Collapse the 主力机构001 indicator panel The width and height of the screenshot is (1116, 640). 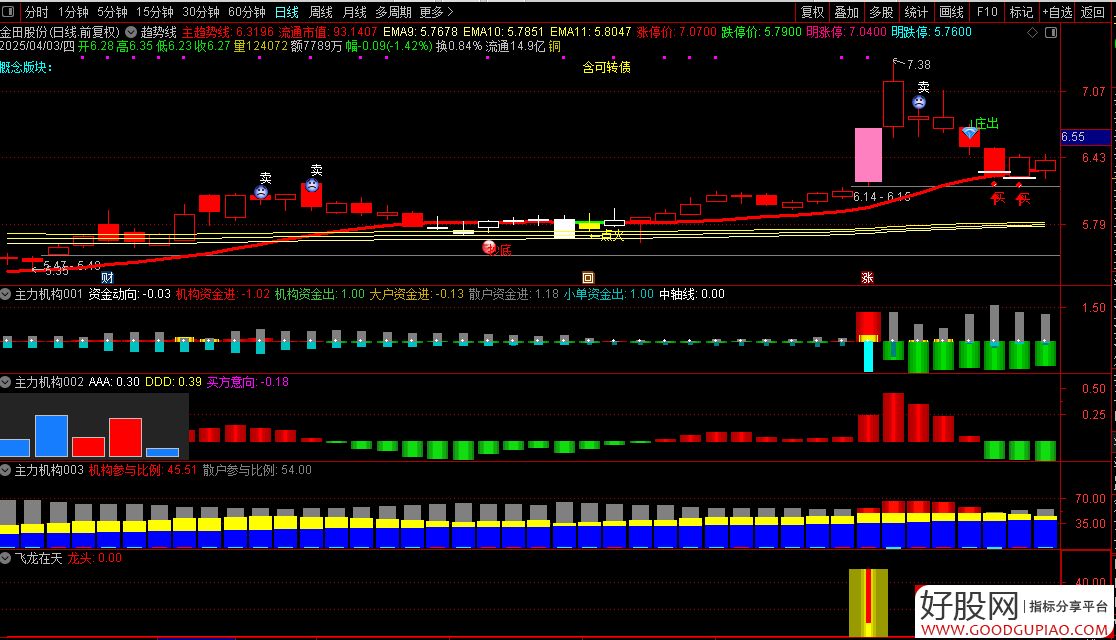point(6,294)
